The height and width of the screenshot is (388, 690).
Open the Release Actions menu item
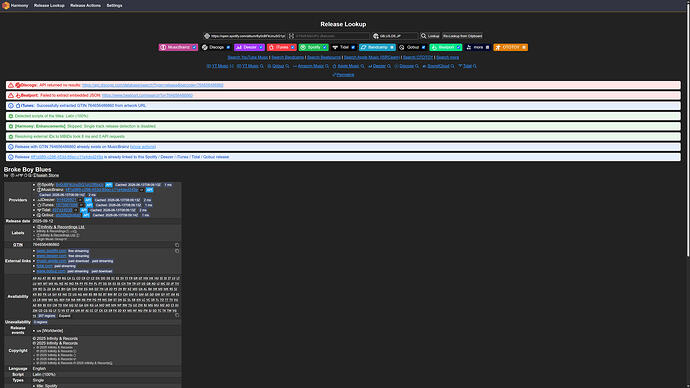85,6
